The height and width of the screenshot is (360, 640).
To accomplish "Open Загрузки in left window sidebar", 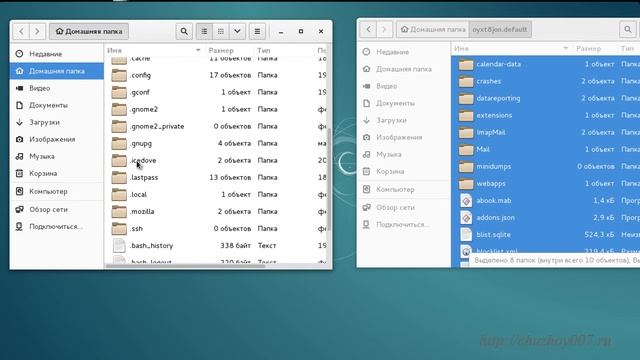I will [x=57, y=122].
